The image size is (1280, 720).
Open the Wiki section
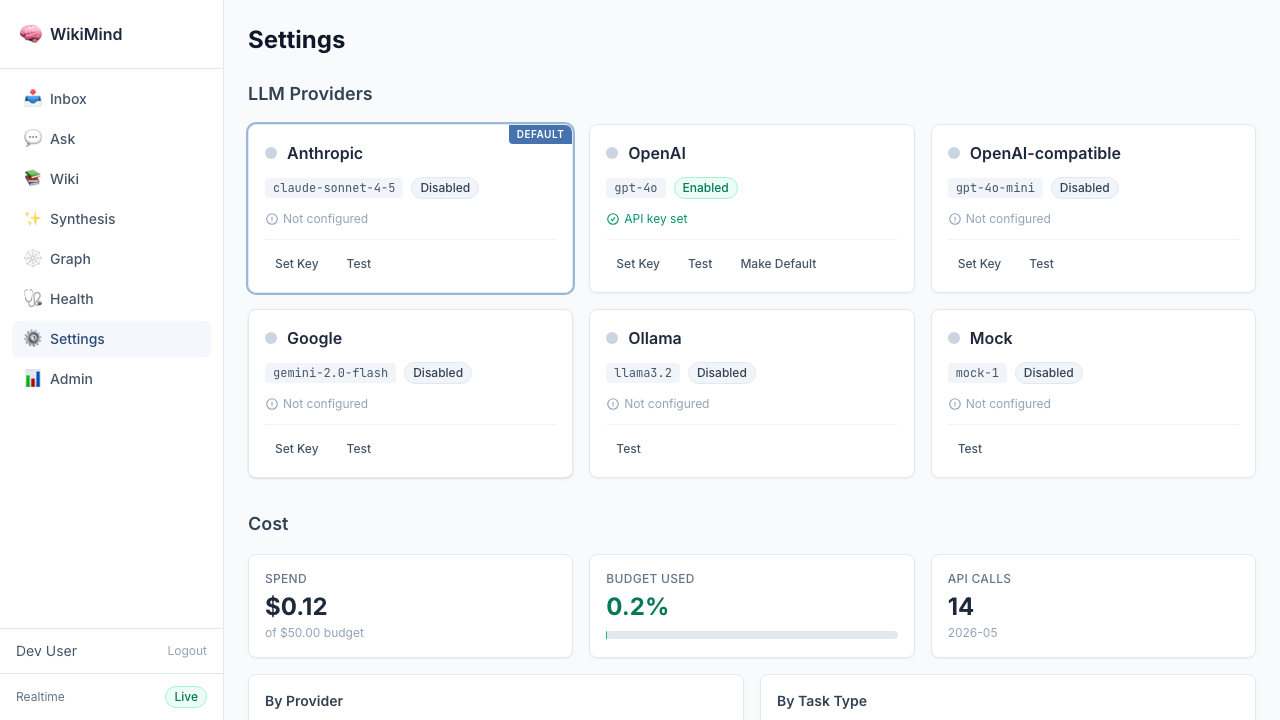point(111,179)
